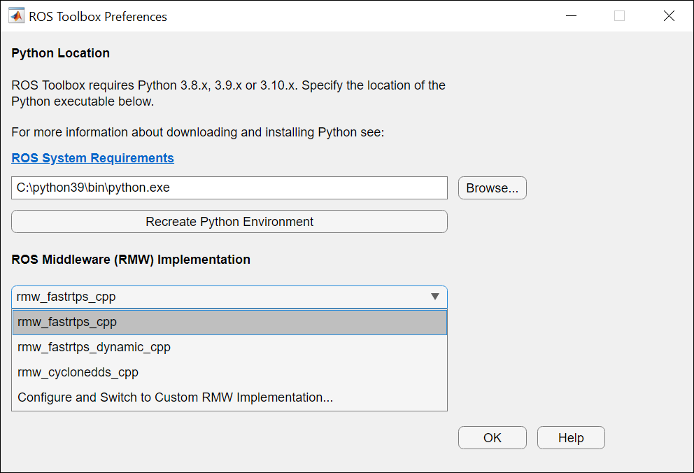The image size is (694, 473).
Task: Click the Python executable path field
Action: 229,188
